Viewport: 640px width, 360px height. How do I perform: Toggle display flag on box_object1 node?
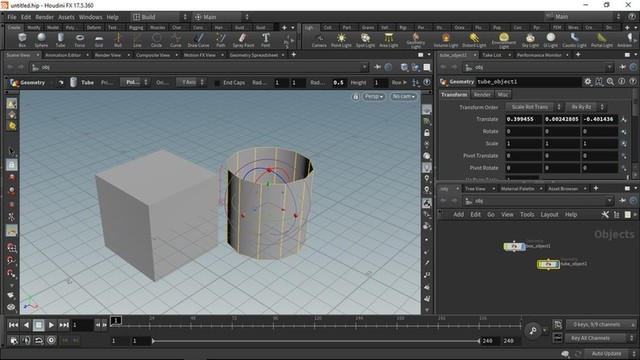click(x=522, y=247)
